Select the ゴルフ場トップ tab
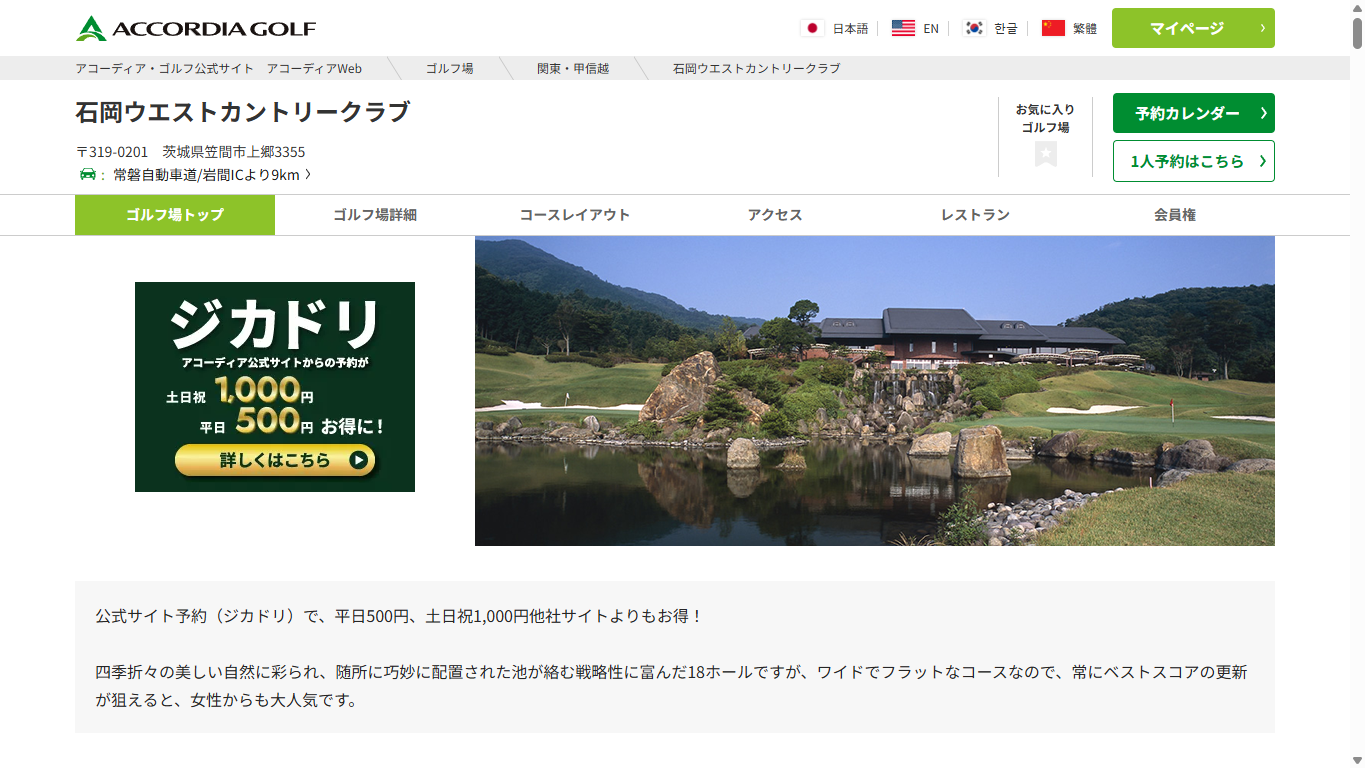Viewport: 1365px width, 768px height. pyautogui.click(x=175, y=215)
